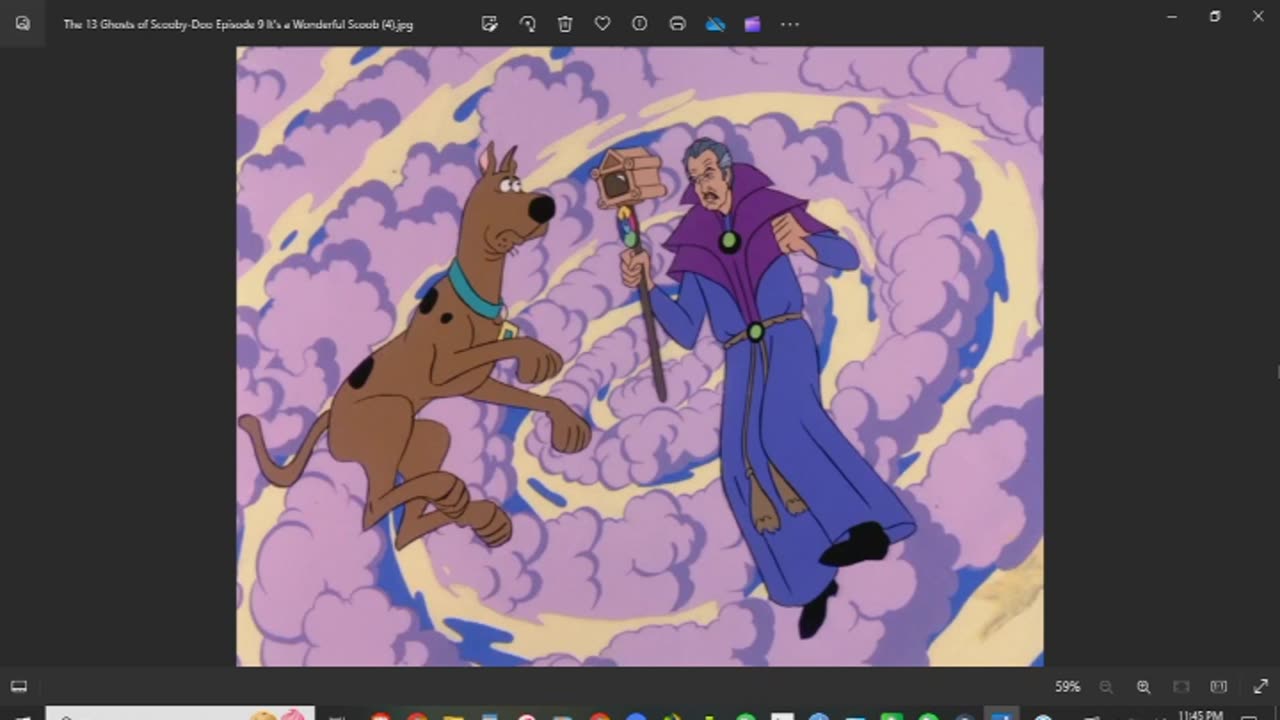Click the 59% zoom level value
Screen dimensions: 1280x720
click(1068, 687)
